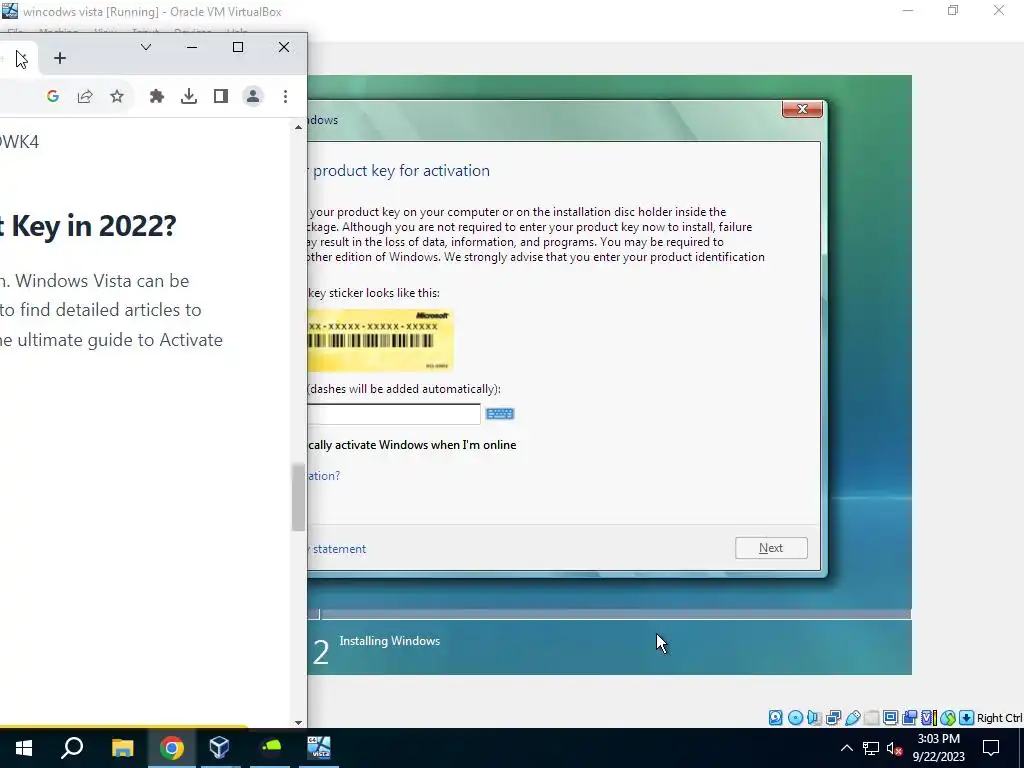Click VirtualBox shared folders status icon
This screenshot has height=768, width=1024.
(x=871, y=718)
